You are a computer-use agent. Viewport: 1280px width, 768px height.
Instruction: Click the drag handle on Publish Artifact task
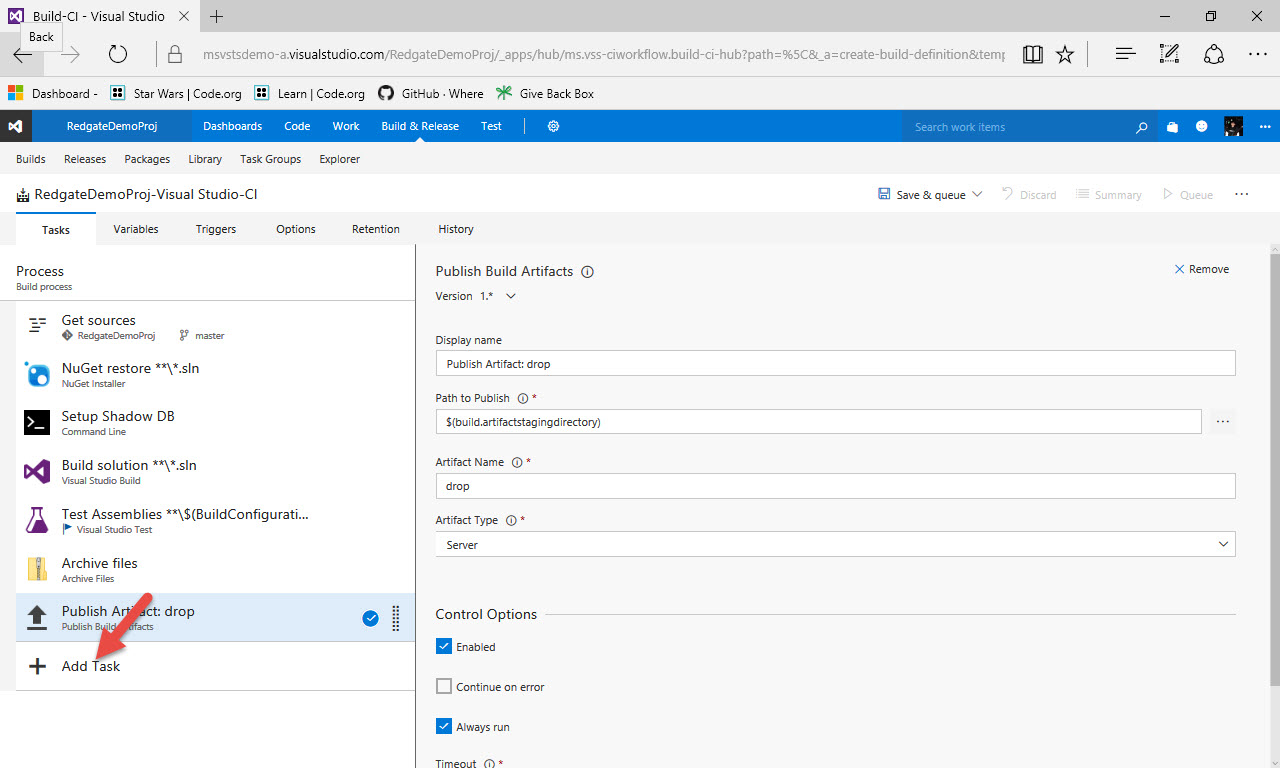coord(396,618)
